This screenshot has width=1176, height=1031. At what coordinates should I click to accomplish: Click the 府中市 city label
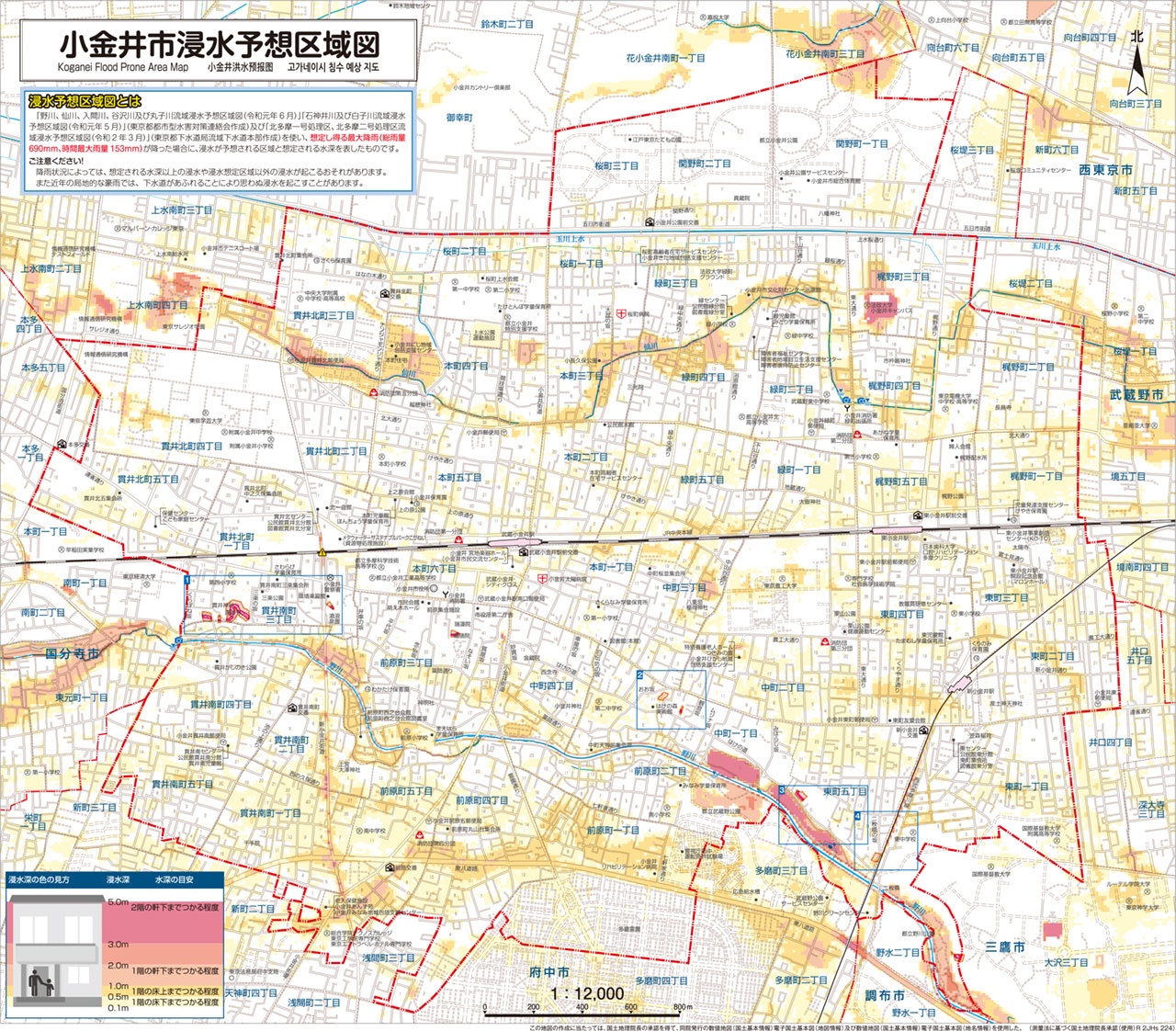(549, 972)
